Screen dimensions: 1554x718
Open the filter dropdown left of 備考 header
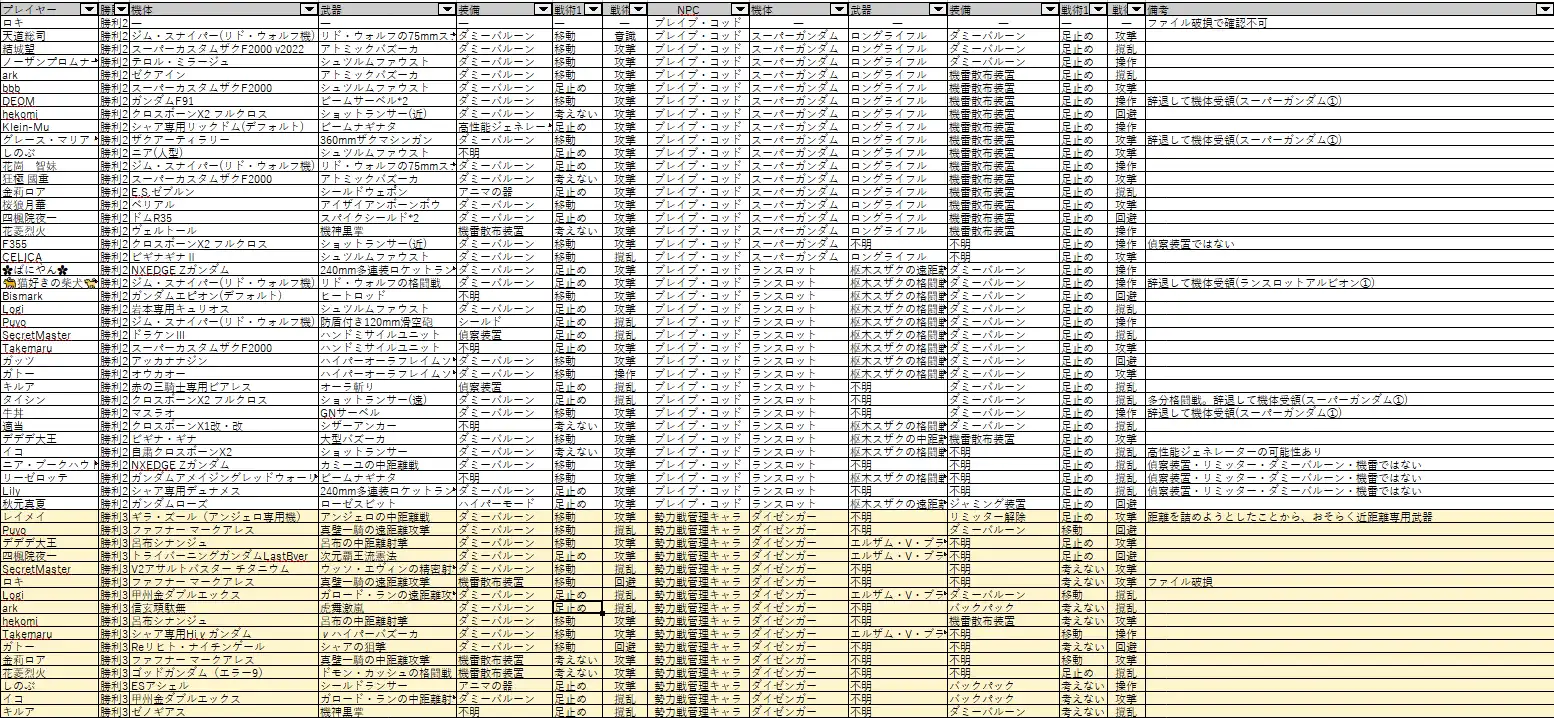(1137, 8)
